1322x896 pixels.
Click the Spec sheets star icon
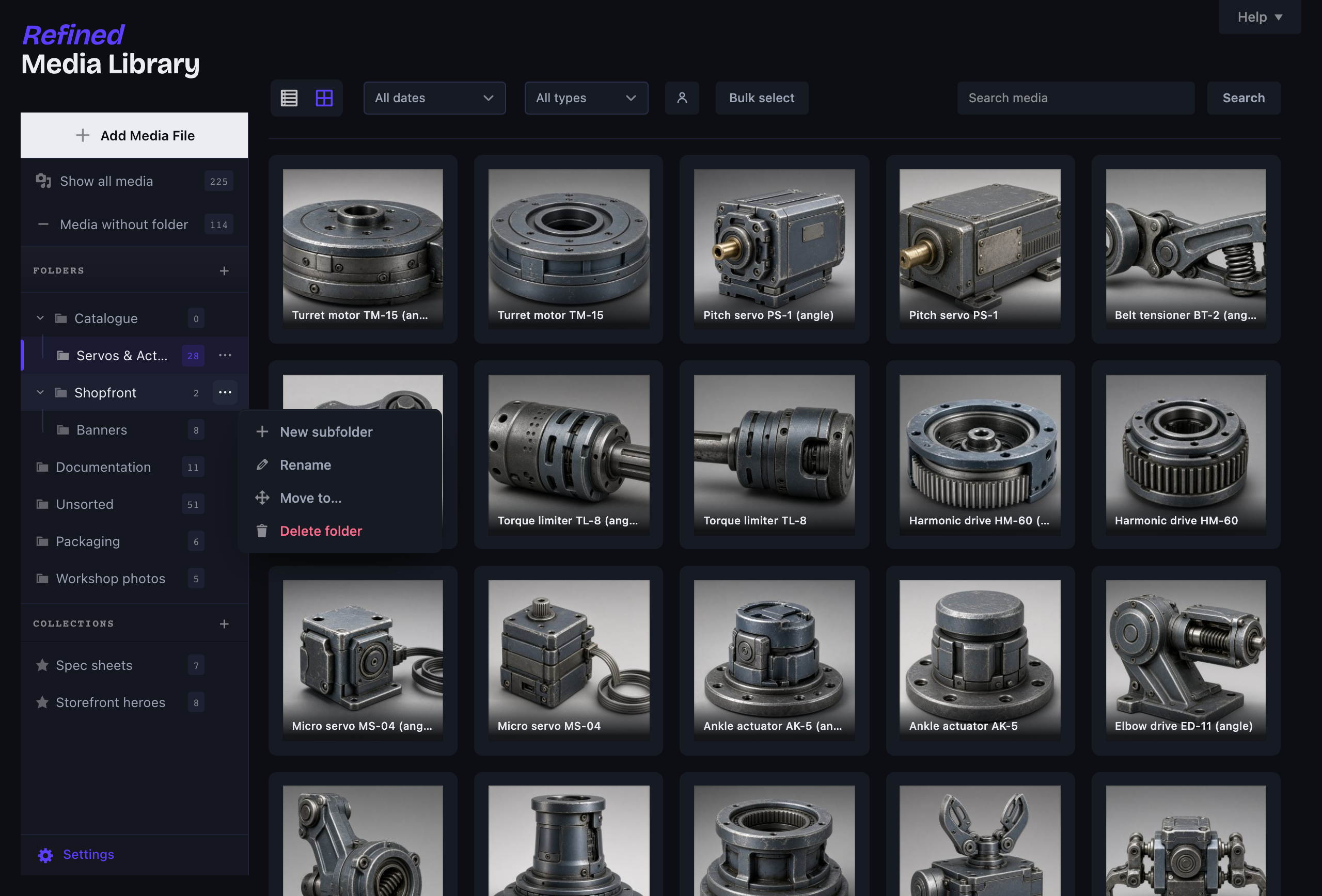[42, 665]
